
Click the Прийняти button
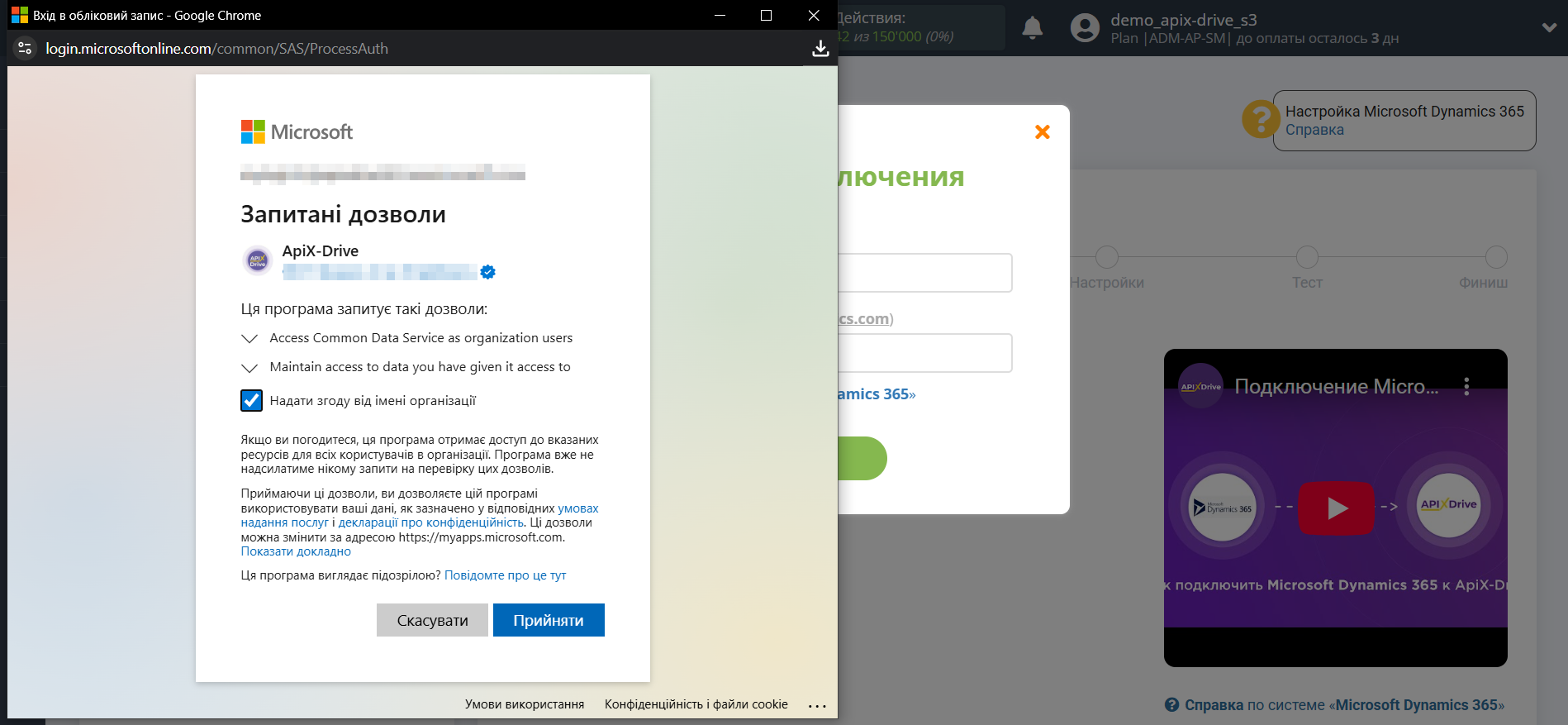(549, 620)
